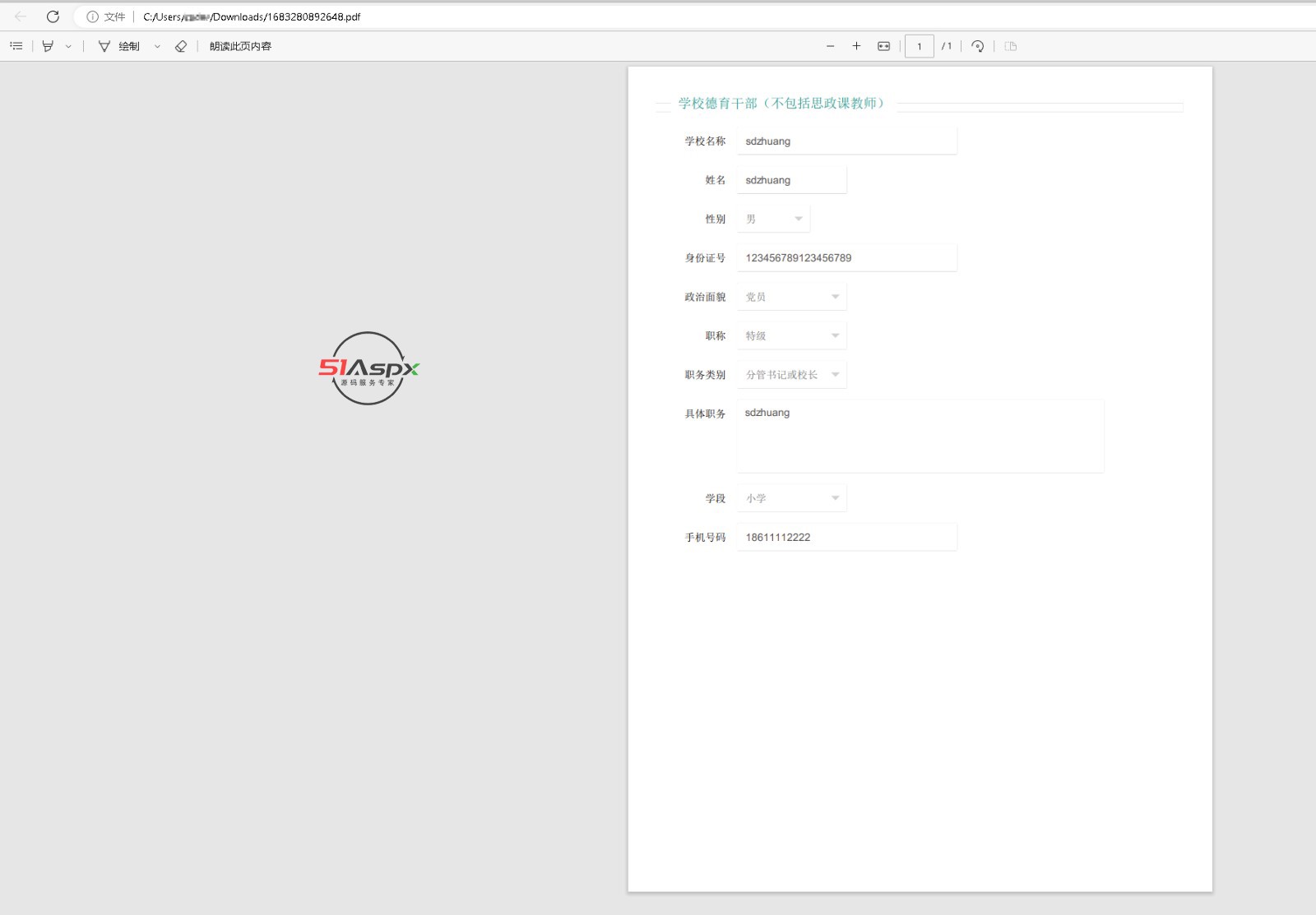Select the highlighter tool
Viewport: 1316px width, 915px height.
[48, 46]
